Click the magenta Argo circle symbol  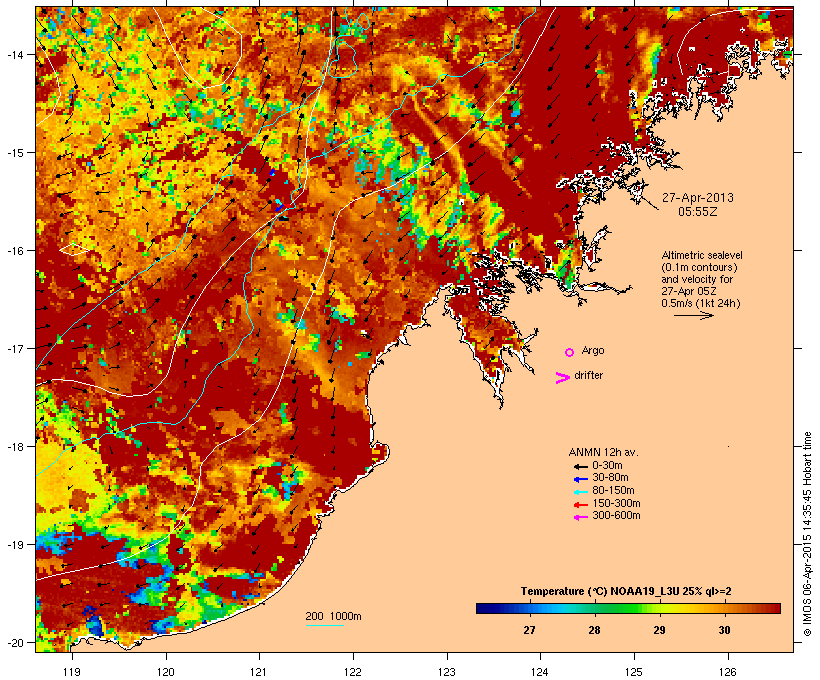(569, 352)
